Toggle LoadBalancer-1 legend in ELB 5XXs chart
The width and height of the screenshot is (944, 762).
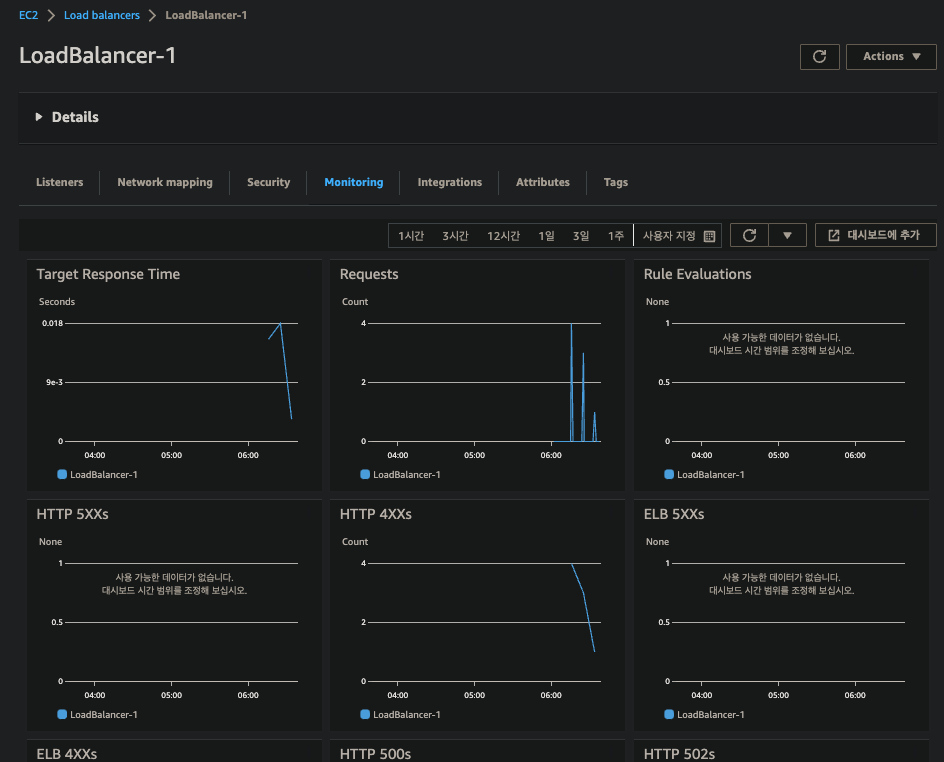[704, 714]
